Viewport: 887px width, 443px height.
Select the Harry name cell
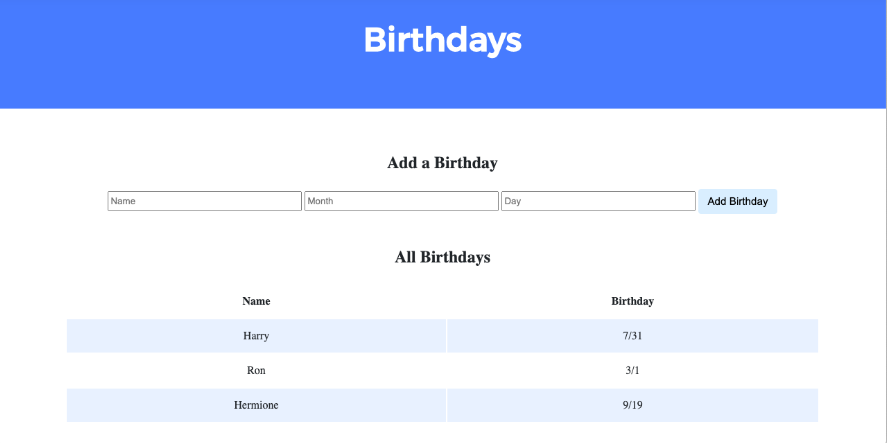(x=256, y=336)
